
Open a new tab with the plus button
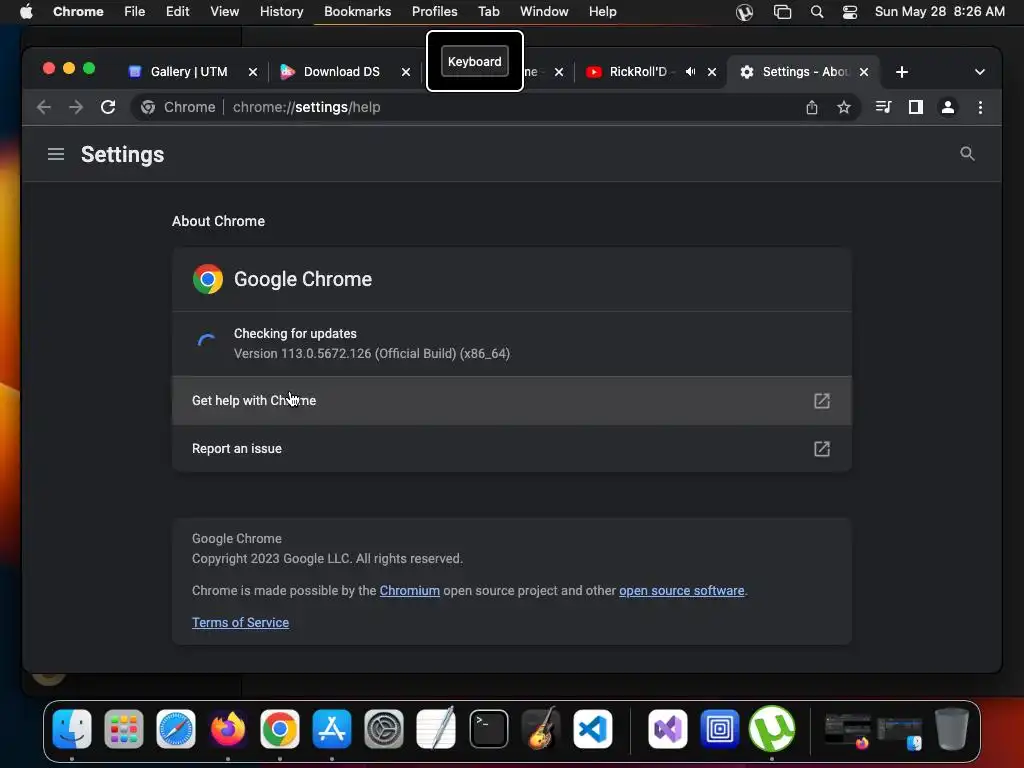(x=902, y=72)
